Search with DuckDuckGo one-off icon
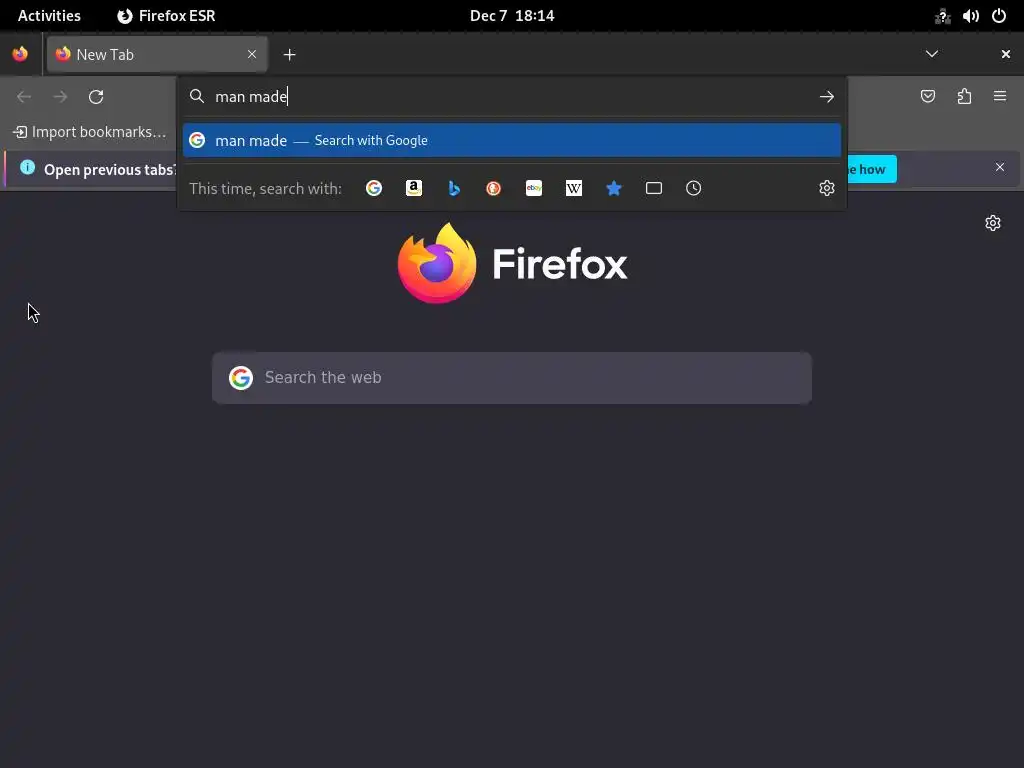The image size is (1024, 768). [x=494, y=188]
